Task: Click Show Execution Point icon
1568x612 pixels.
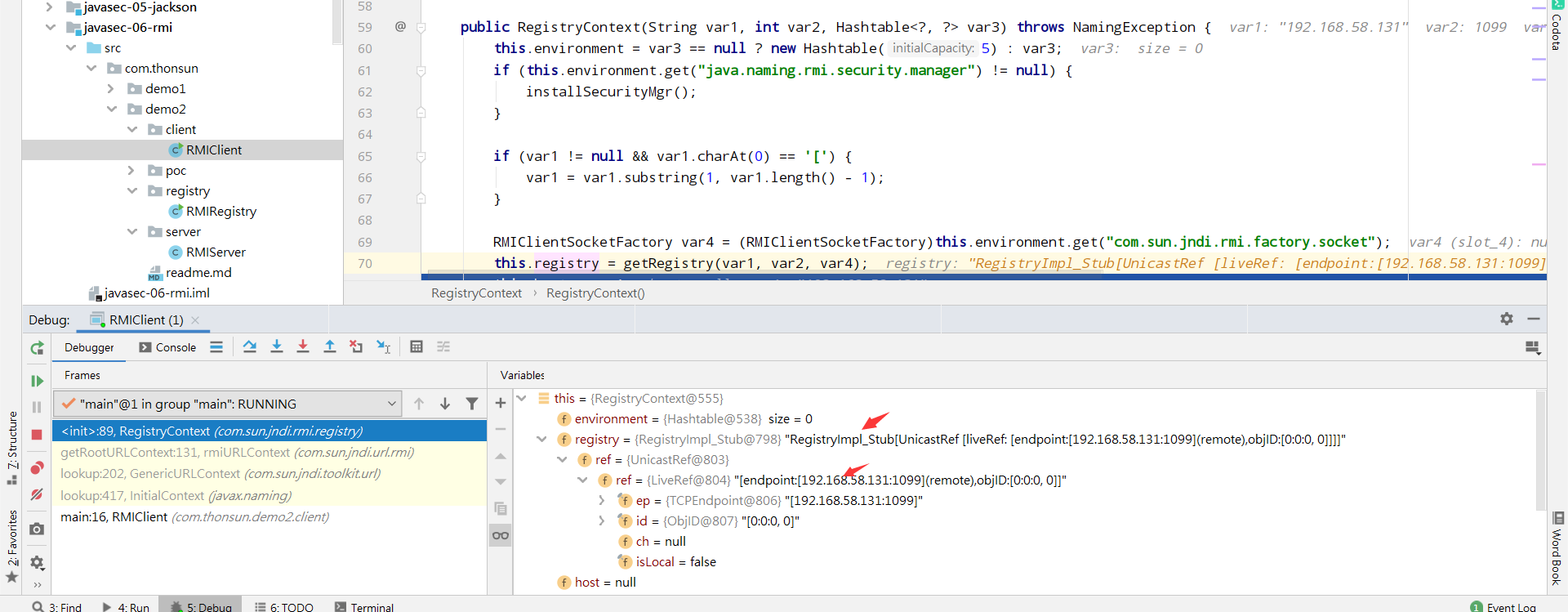Action: [216, 347]
